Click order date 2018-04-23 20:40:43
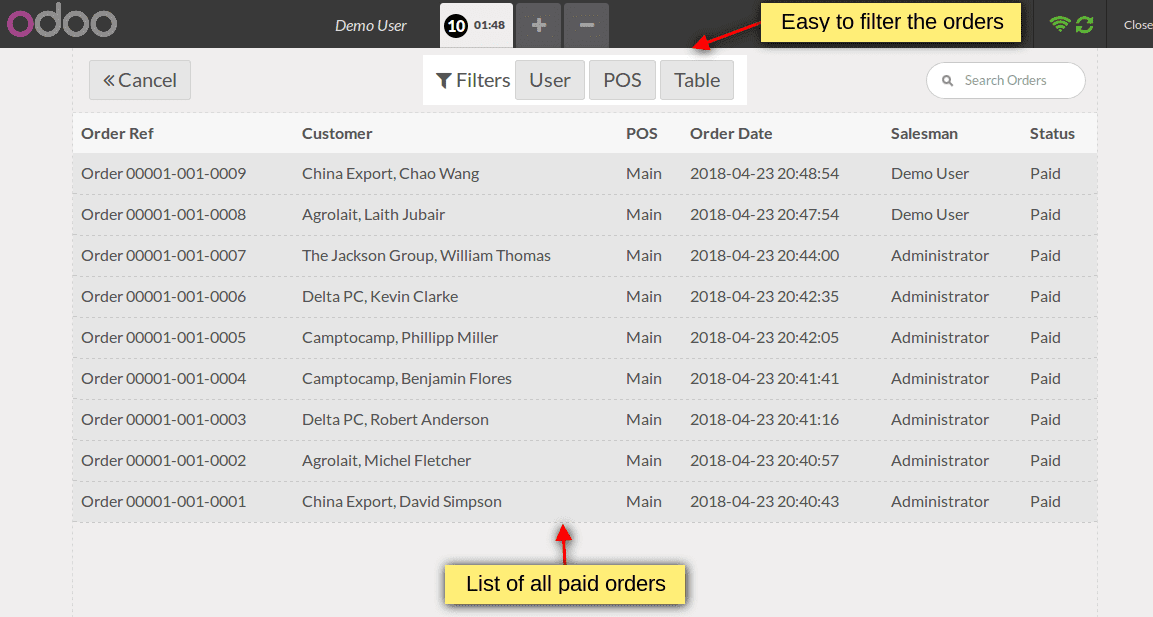This screenshot has height=617, width=1153. [765, 502]
